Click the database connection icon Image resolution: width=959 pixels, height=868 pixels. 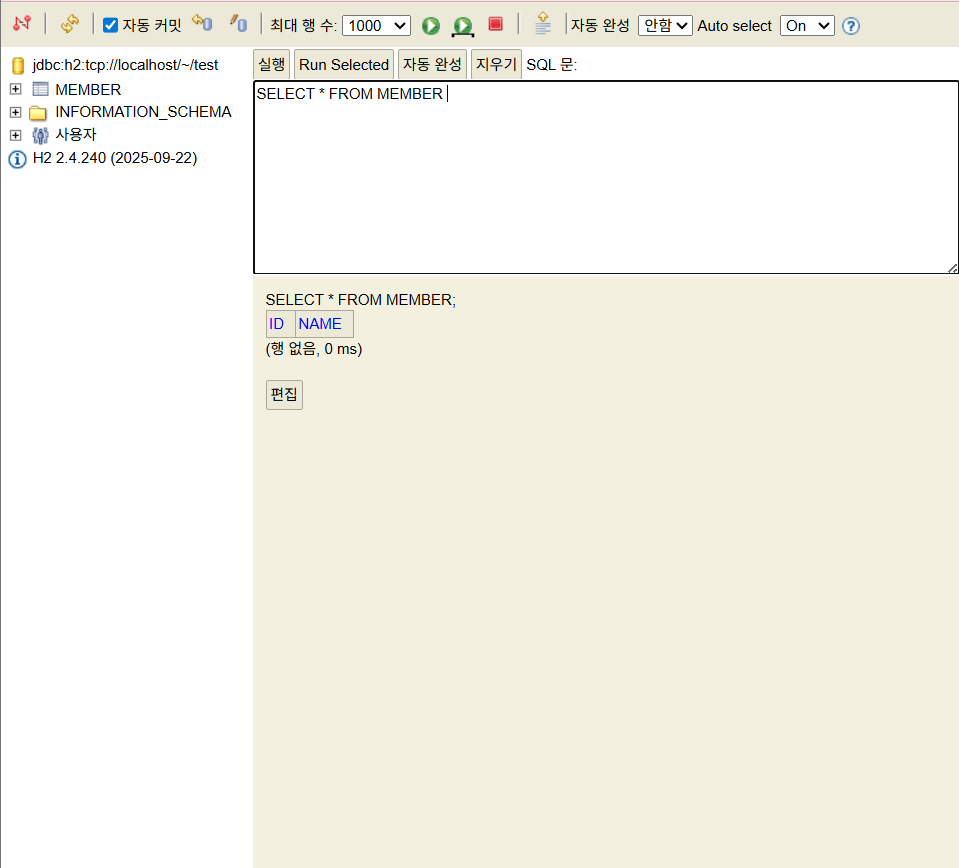(18, 65)
